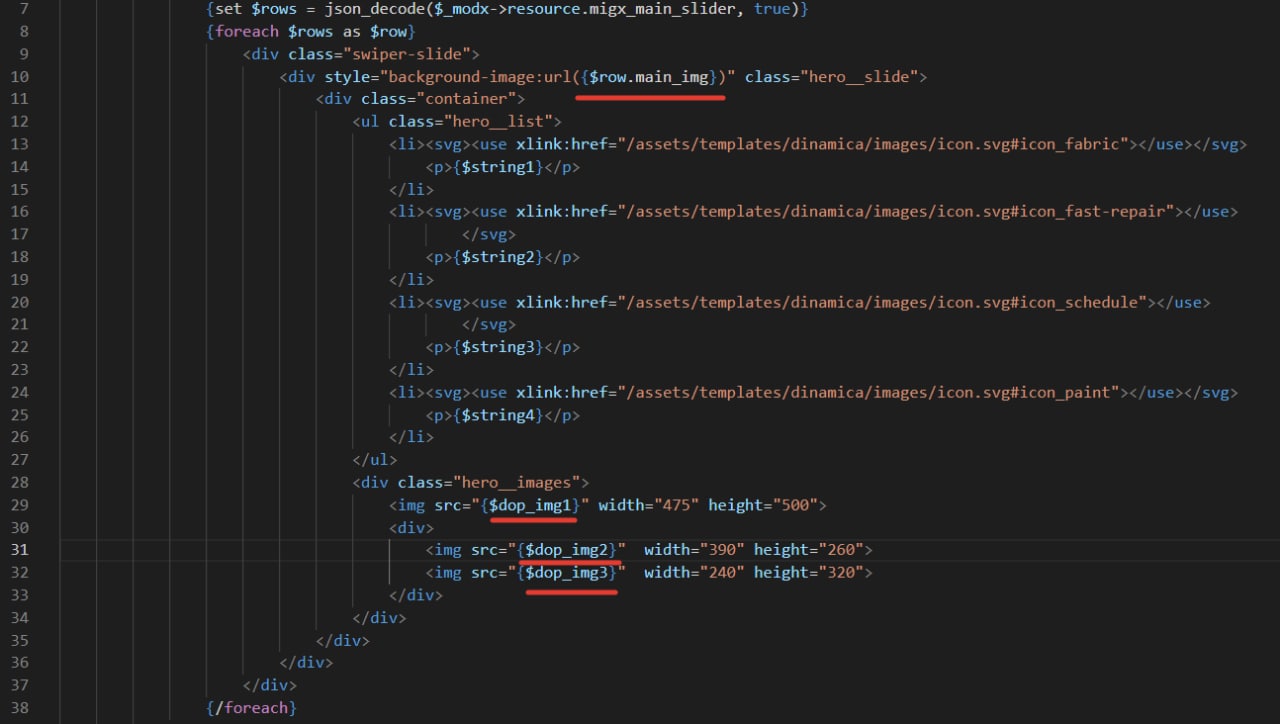Click the {$string1} placeholder
Image resolution: width=1280 pixels, height=724 pixels.
497,167
